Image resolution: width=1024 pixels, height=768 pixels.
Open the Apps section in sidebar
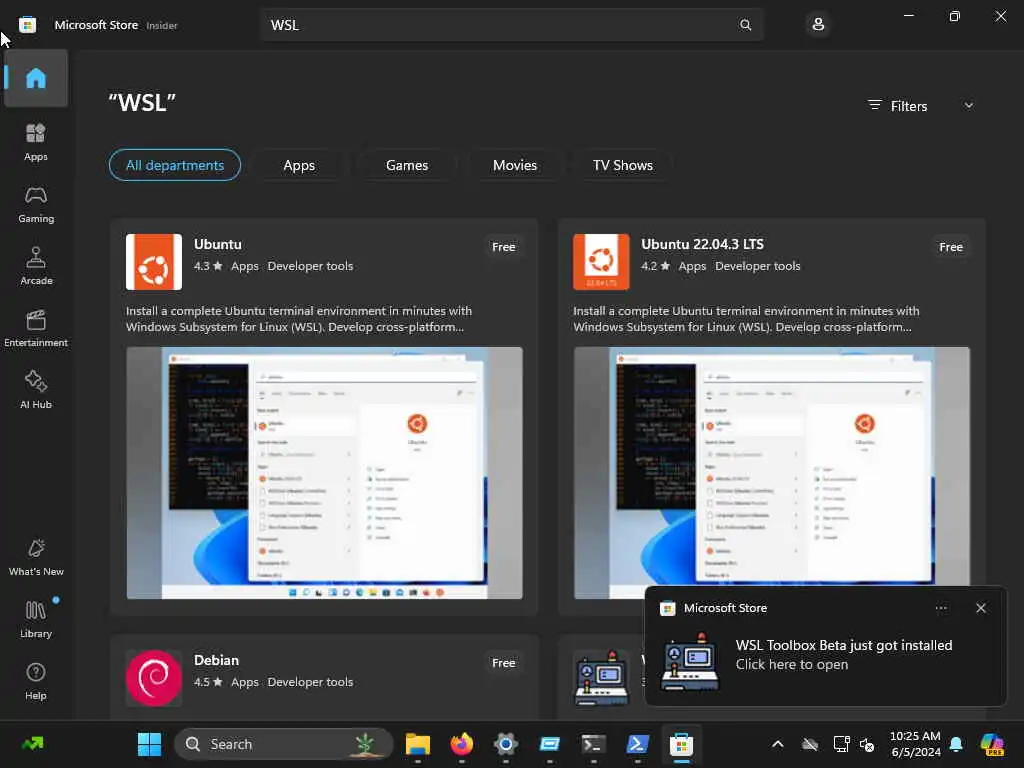tap(36, 142)
